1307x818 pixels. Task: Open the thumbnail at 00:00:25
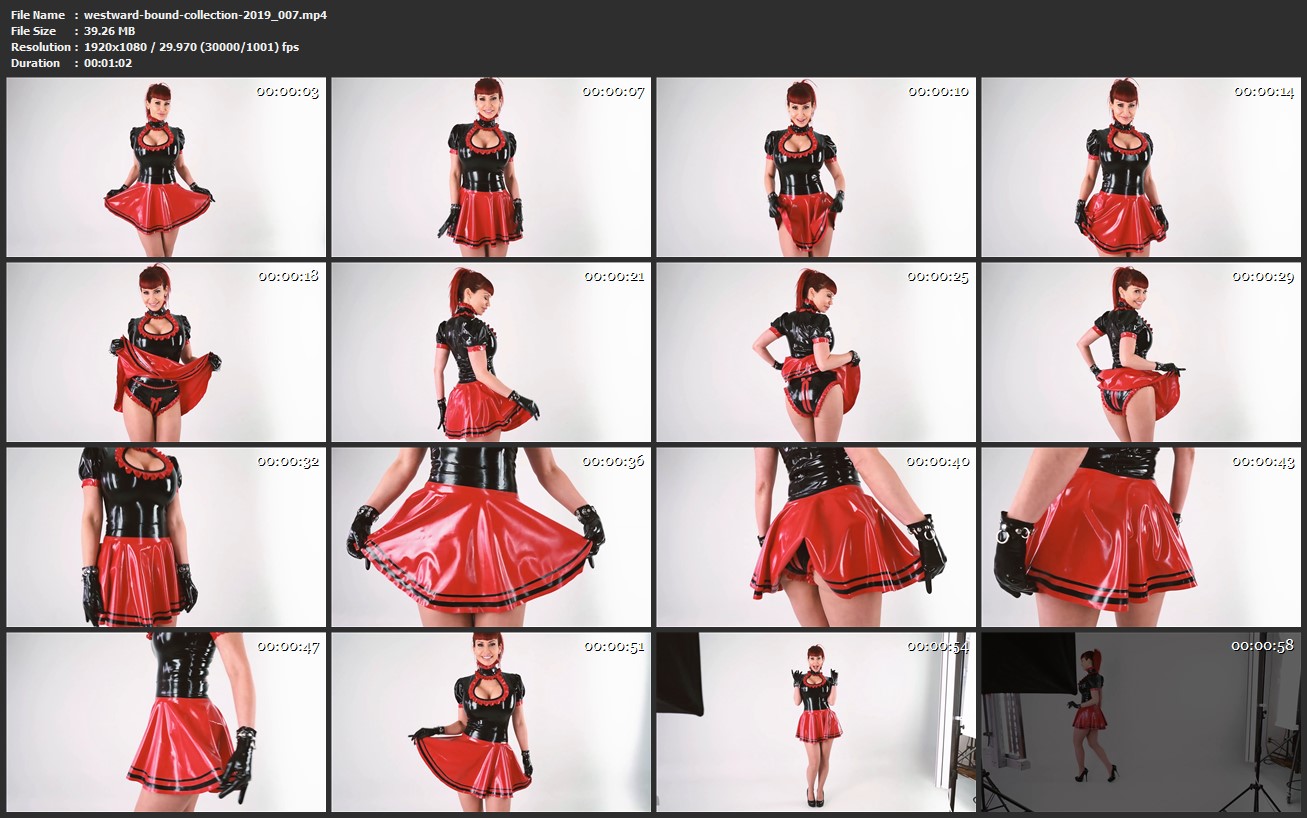816,352
